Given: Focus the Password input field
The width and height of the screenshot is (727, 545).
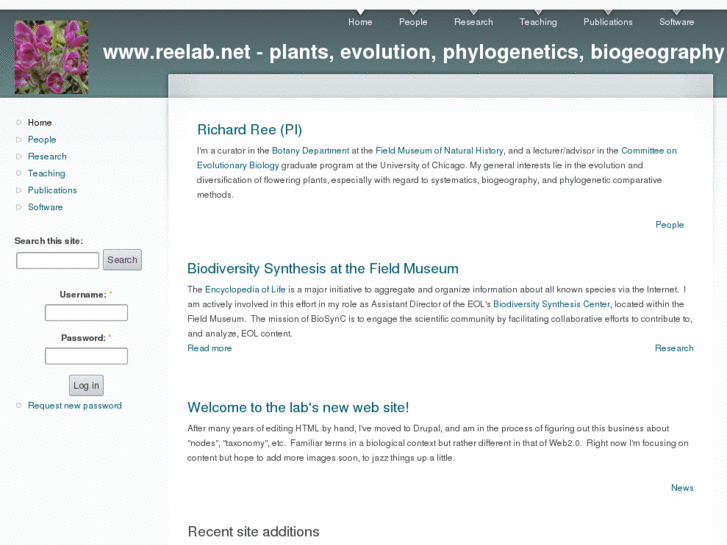Looking at the screenshot, I should 86,356.
